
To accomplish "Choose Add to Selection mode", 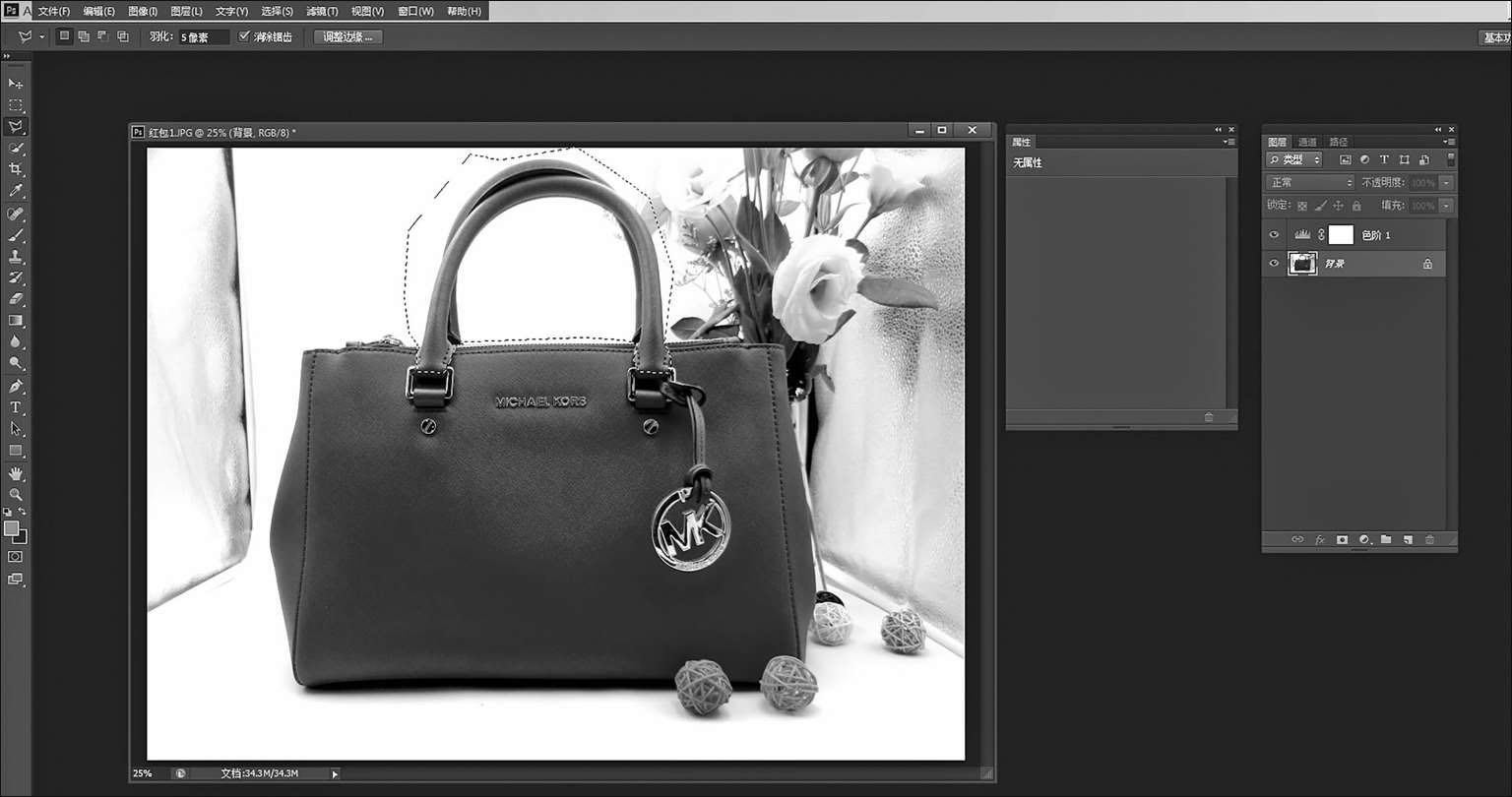I will (84, 36).
